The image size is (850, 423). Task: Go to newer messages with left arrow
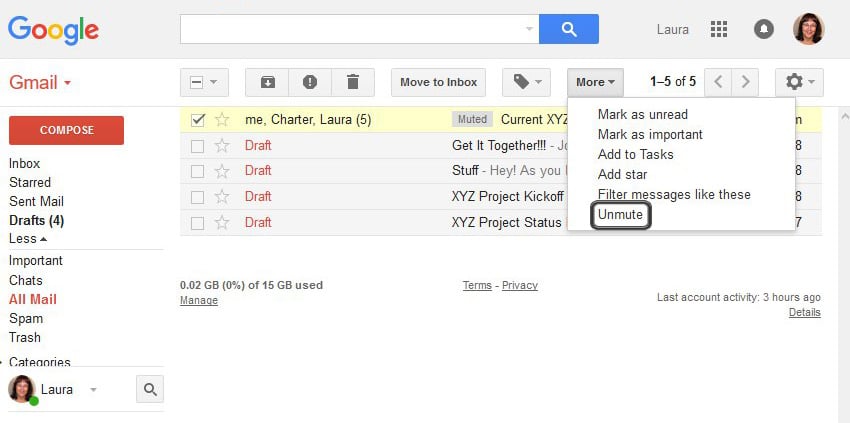(718, 82)
